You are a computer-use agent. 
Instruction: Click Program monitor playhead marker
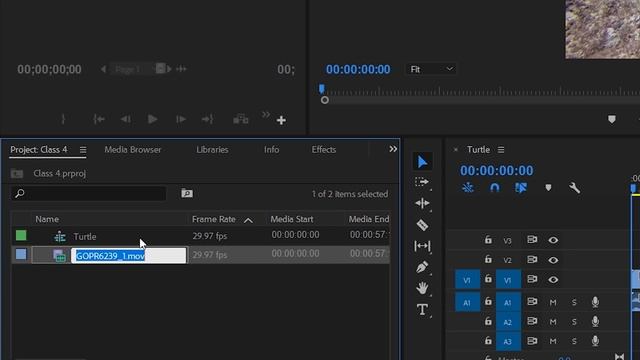click(x=322, y=89)
